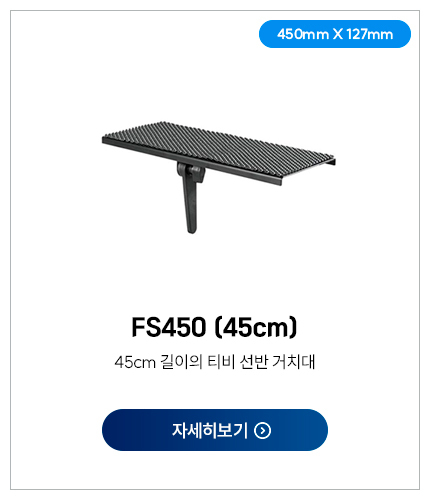
Task: Click the 45cm 길이의 티비 선반 거치대 description
Action: (x=215, y=362)
